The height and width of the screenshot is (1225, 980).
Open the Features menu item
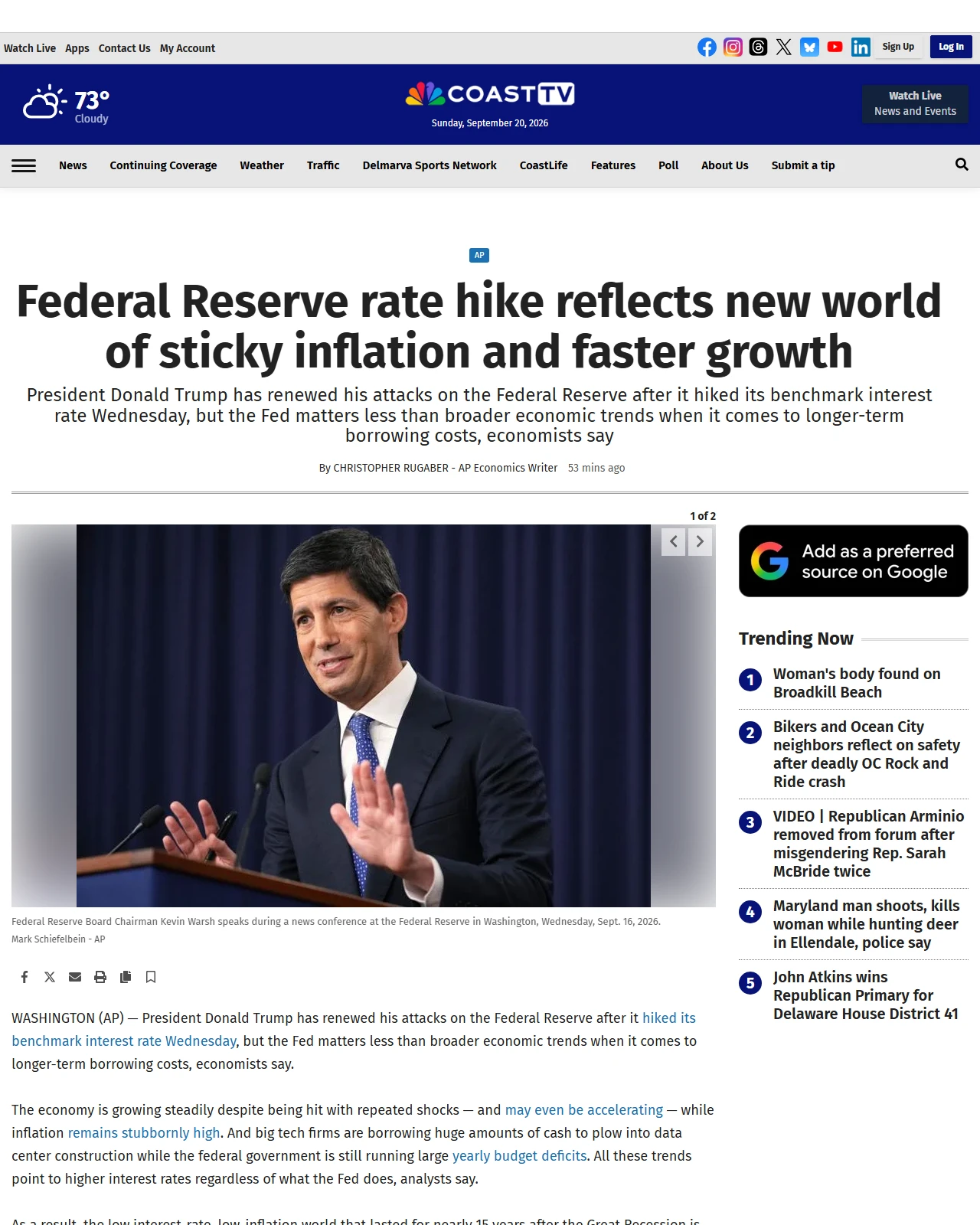(x=613, y=165)
